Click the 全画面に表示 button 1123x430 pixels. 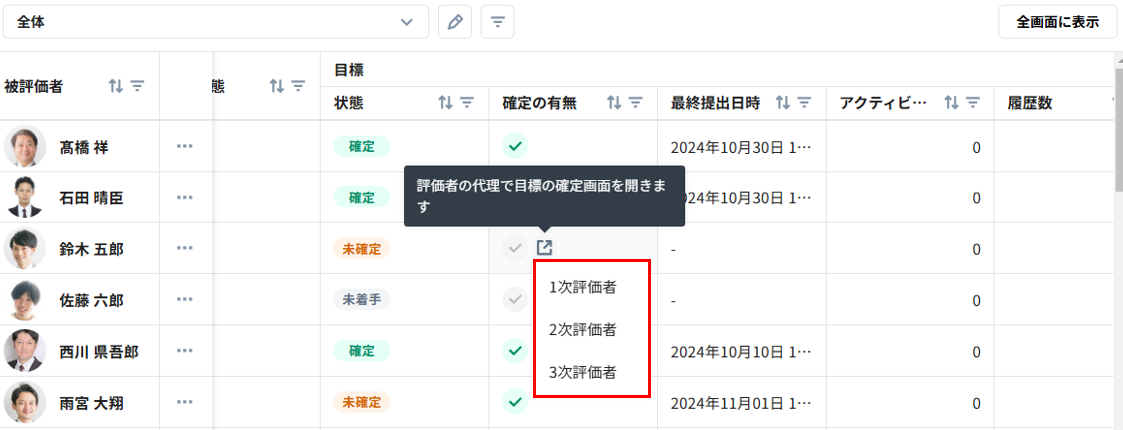point(1057,22)
